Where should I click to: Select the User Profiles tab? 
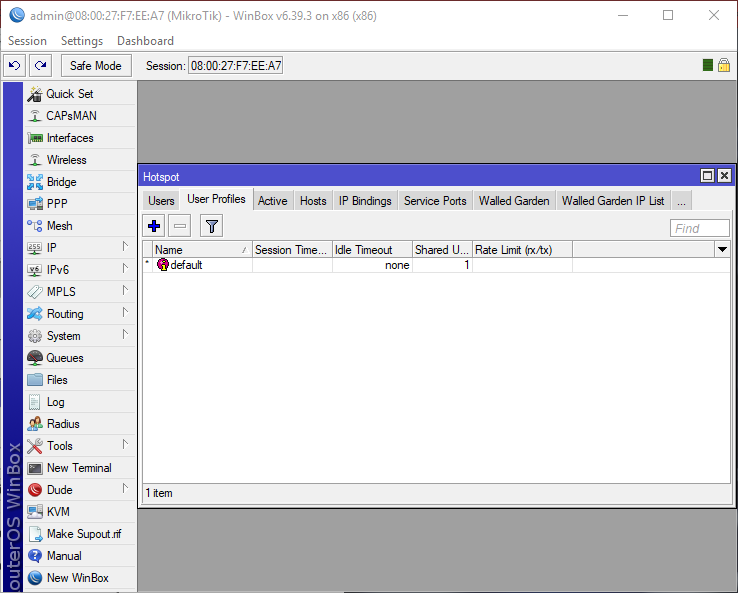tap(217, 199)
